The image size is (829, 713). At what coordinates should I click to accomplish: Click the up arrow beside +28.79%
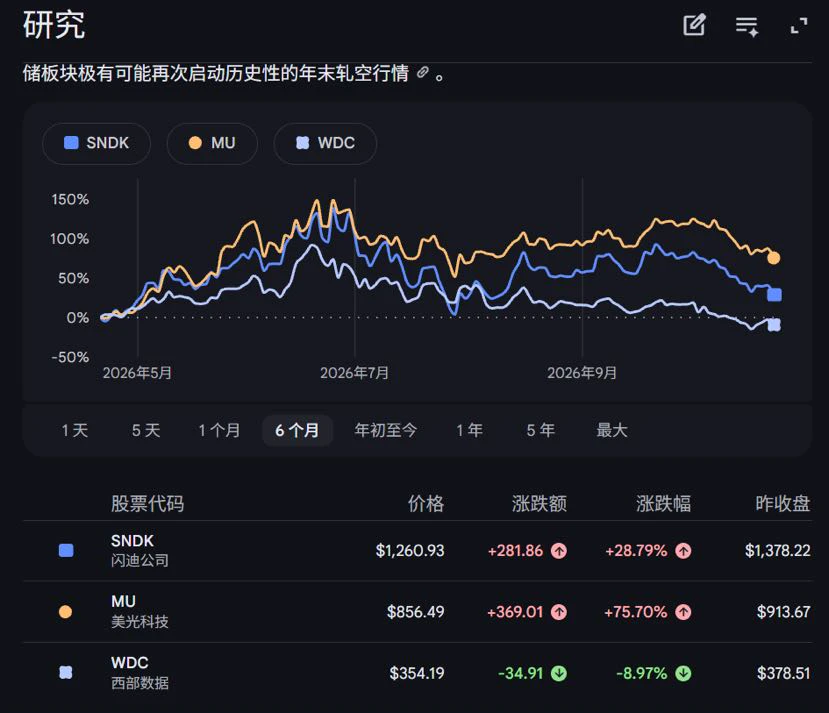coord(683,551)
